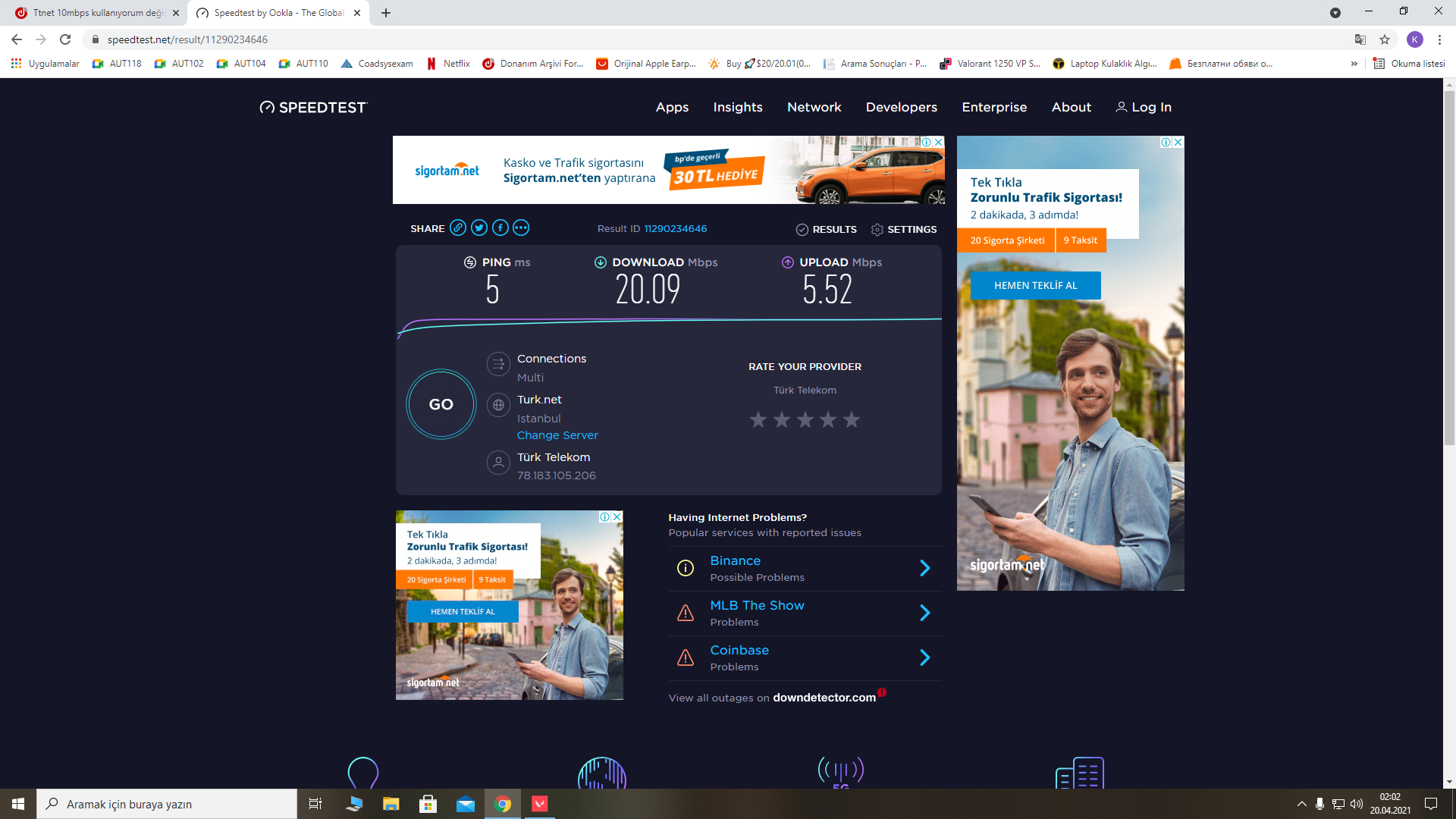Expand Coinbase problems entry
1456x819 pixels.
click(805, 657)
